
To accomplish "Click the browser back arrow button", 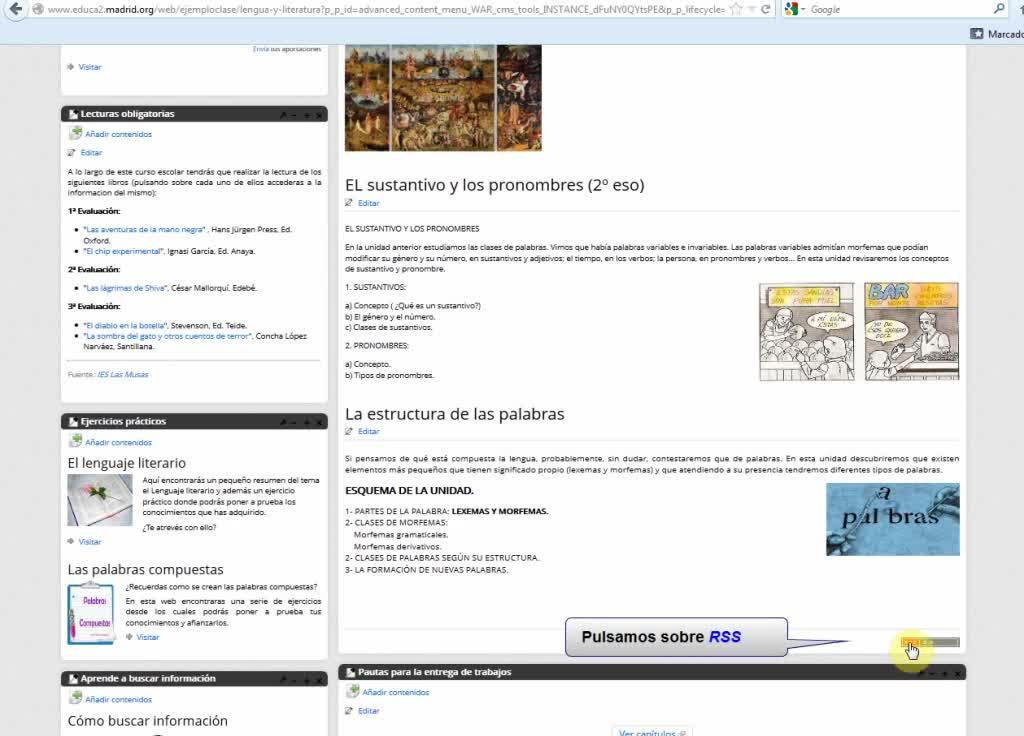I will point(16,9).
